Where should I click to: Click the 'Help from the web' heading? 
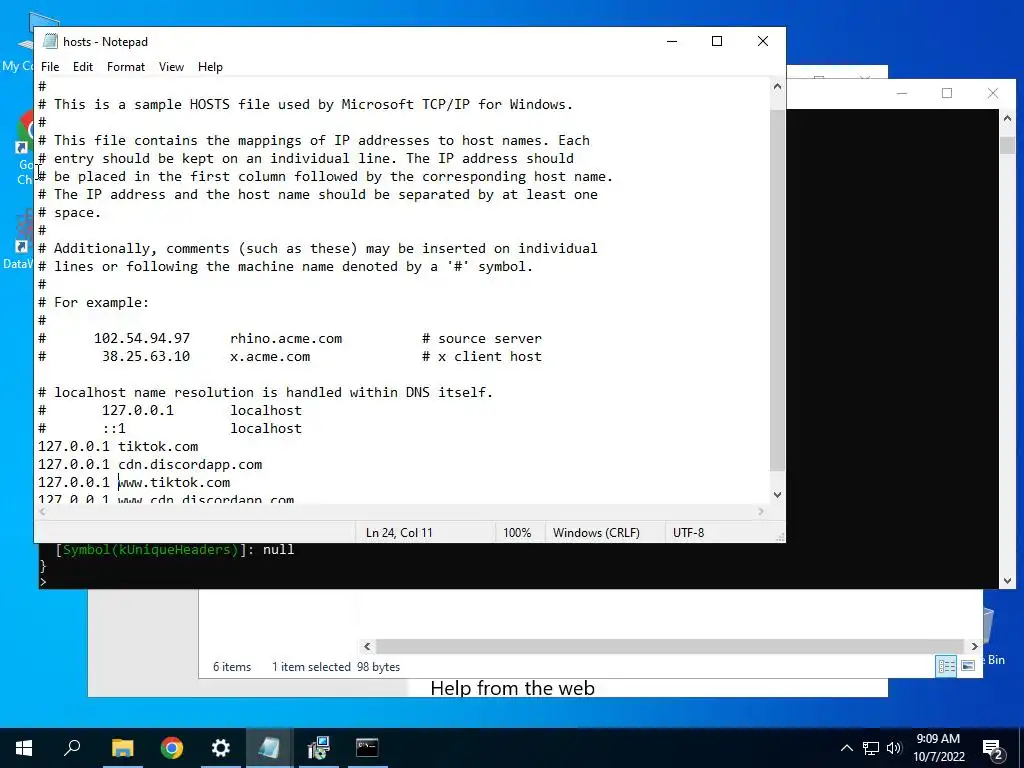point(513,688)
